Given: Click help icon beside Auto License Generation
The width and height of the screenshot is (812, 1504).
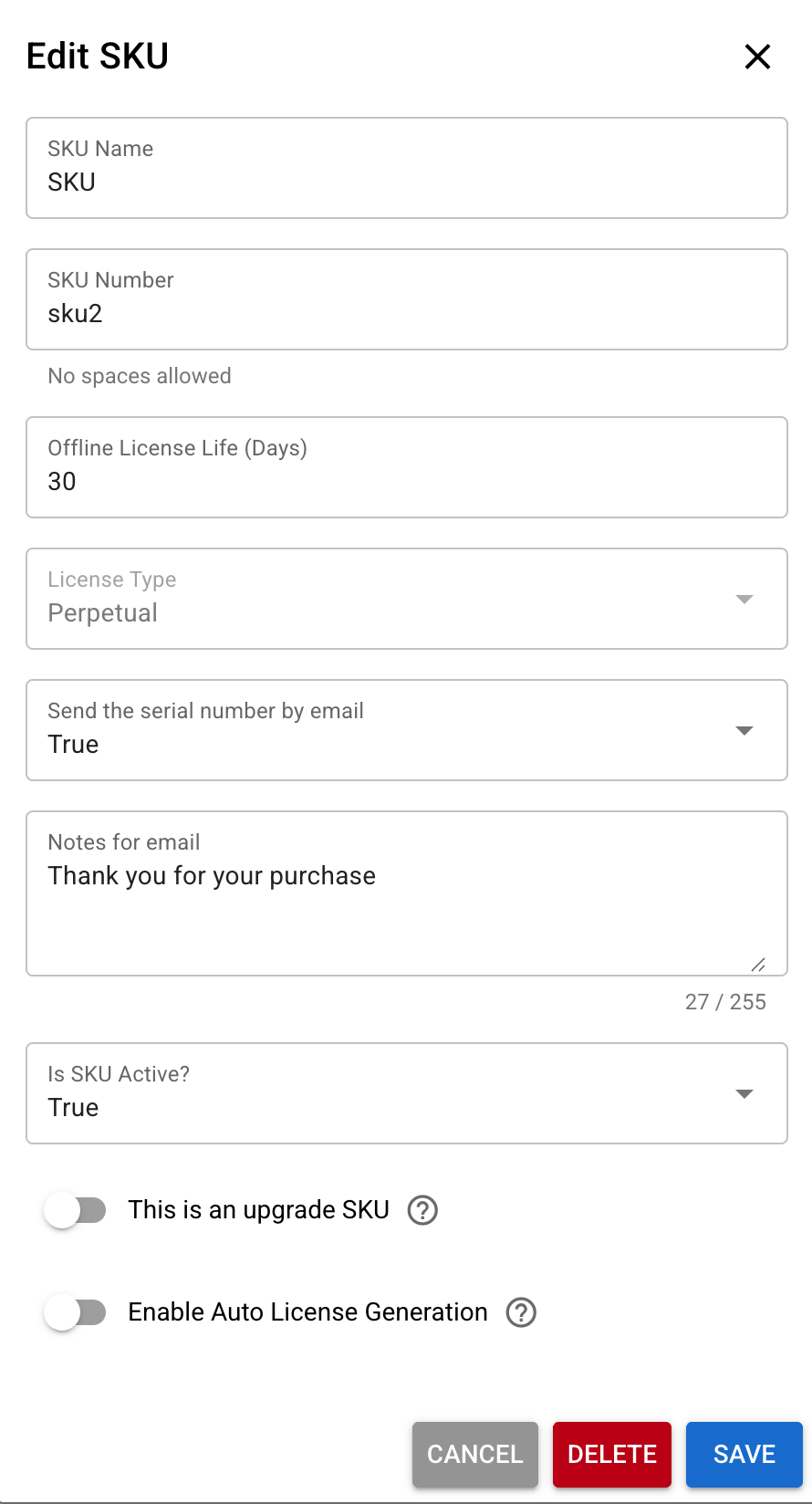Looking at the screenshot, I should [521, 1312].
